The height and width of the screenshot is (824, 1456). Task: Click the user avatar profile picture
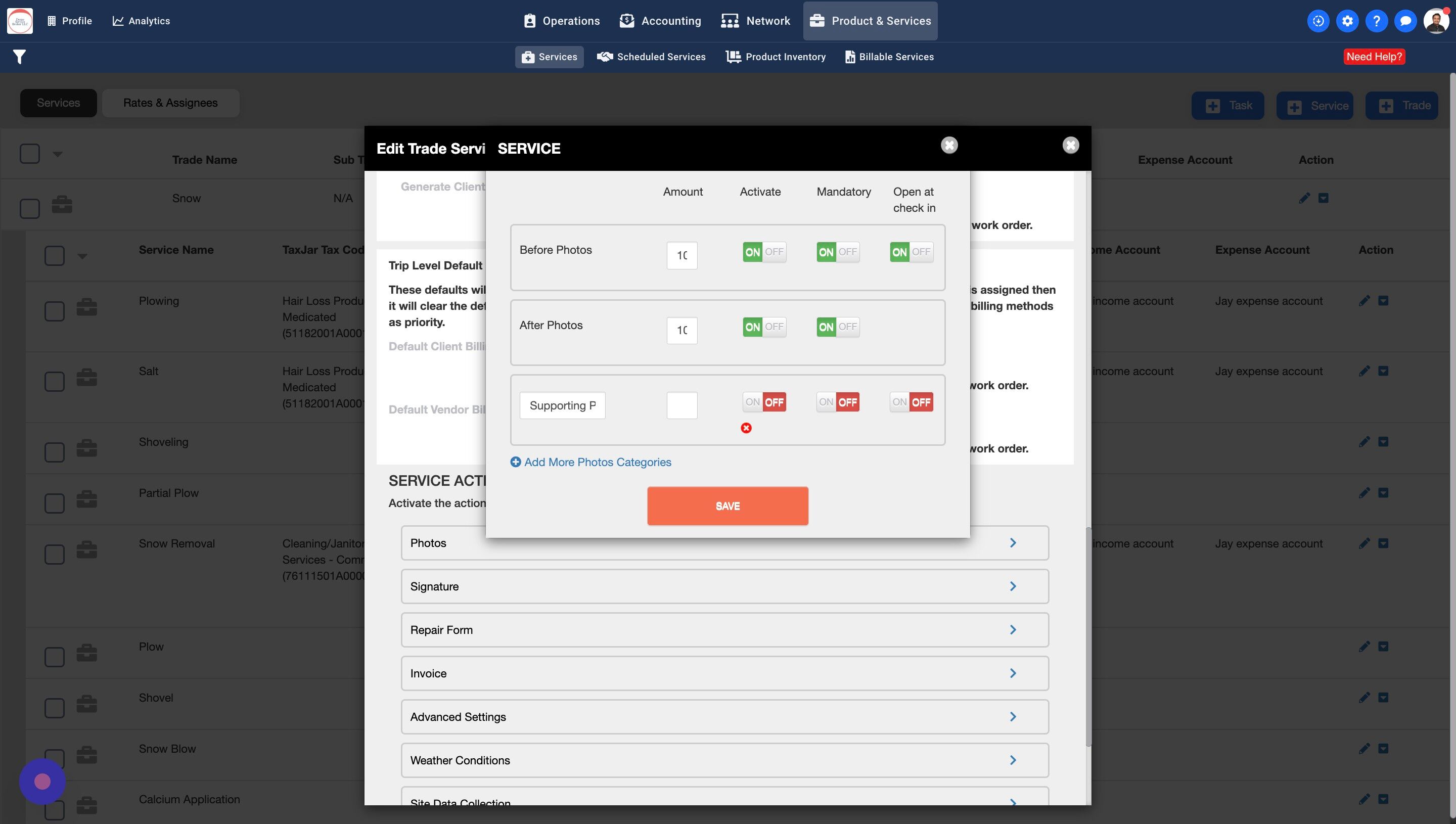(x=1436, y=21)
